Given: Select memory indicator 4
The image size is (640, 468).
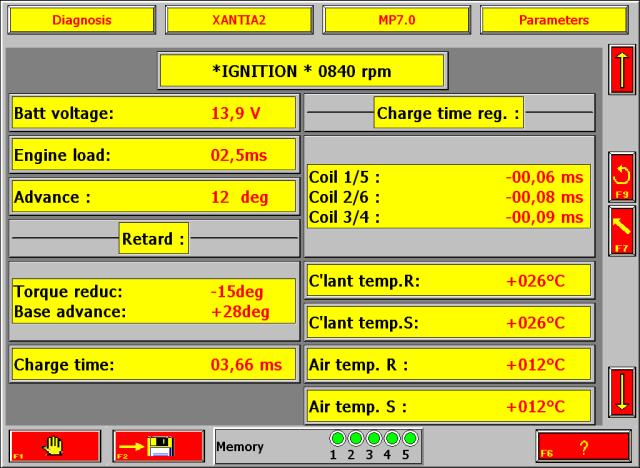Looking at the screenshot, I should pos(392,439).
